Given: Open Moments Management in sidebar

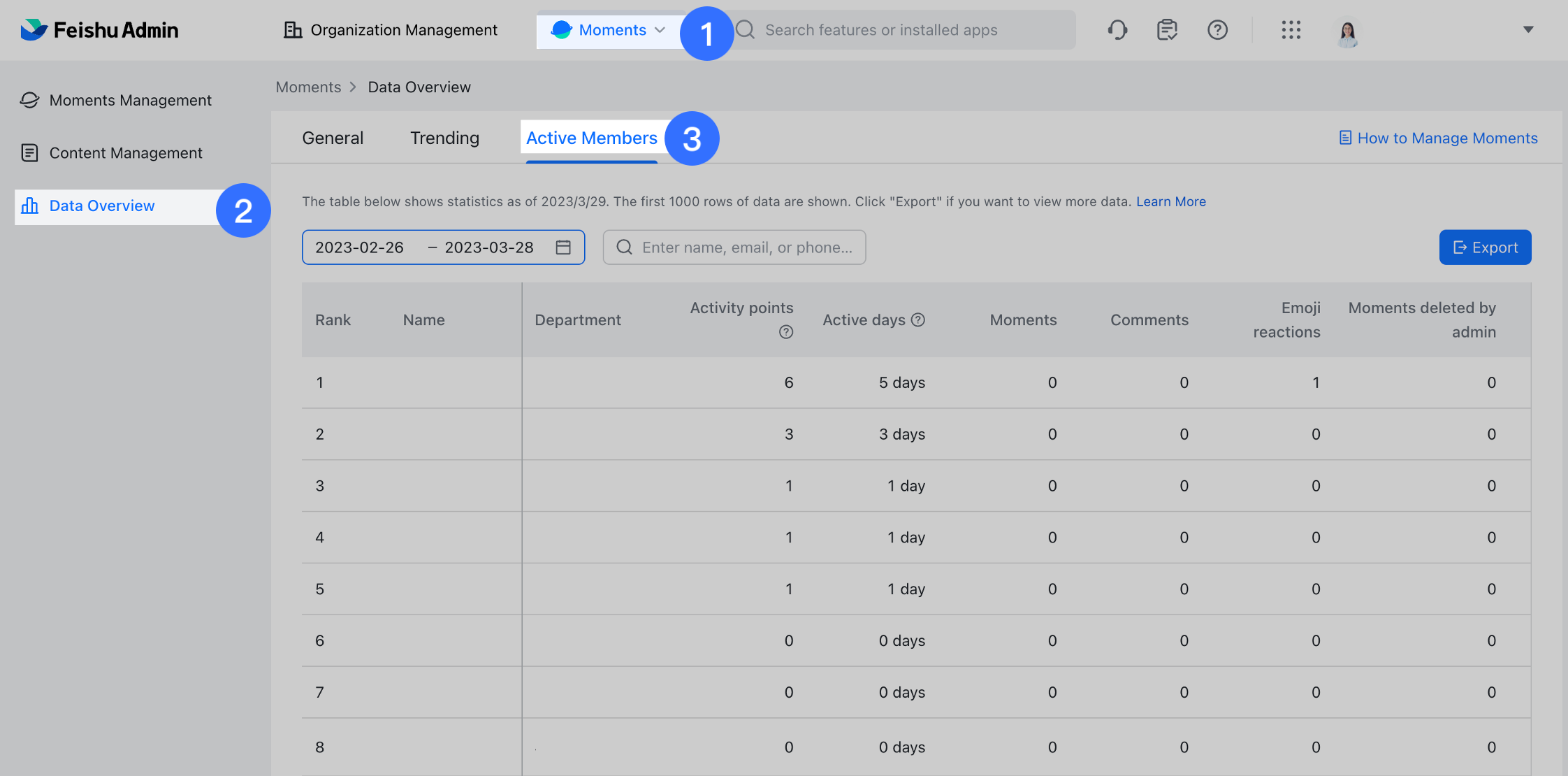Looking at the screenshot, I should coord(130,100).
